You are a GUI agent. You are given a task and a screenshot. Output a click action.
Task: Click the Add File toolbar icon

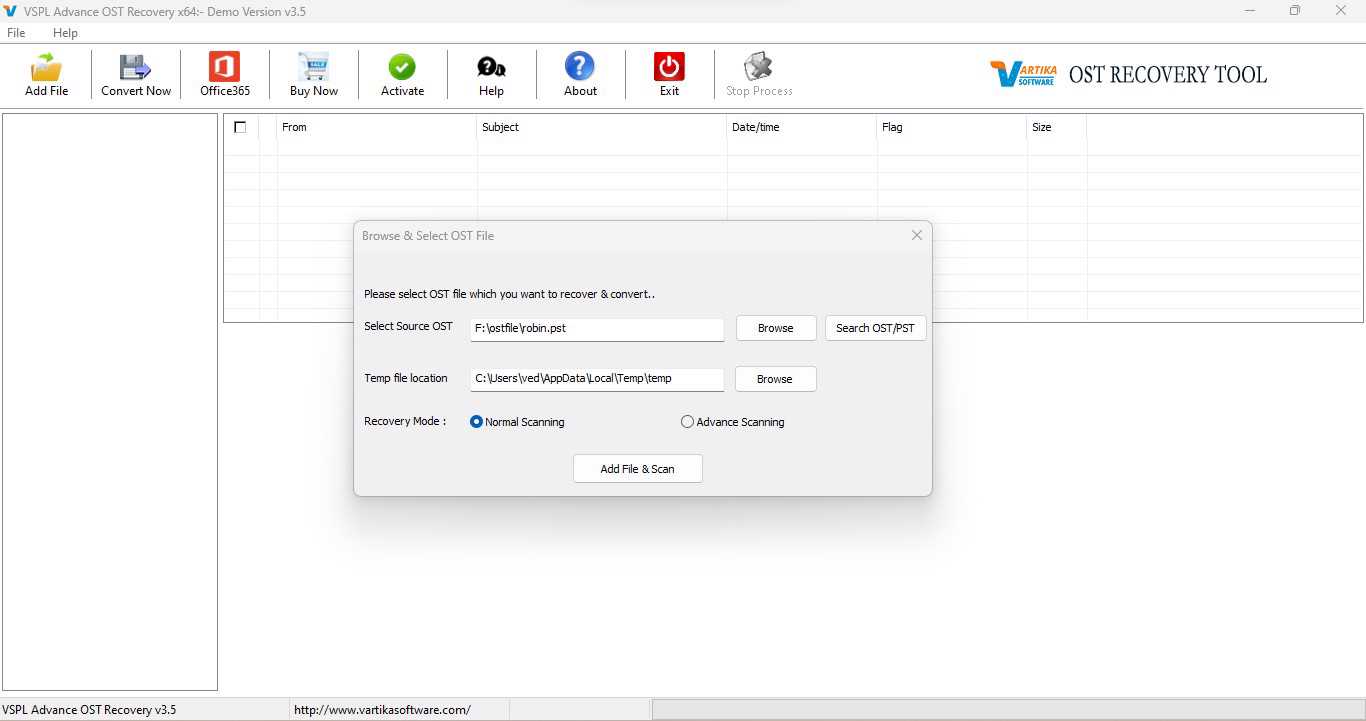tap(46, 68)
